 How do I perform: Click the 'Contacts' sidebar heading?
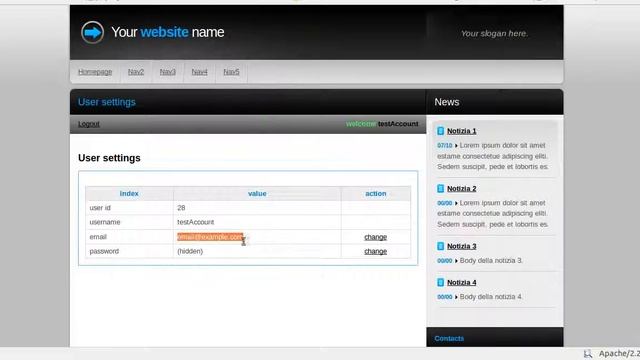pos(449,338)
